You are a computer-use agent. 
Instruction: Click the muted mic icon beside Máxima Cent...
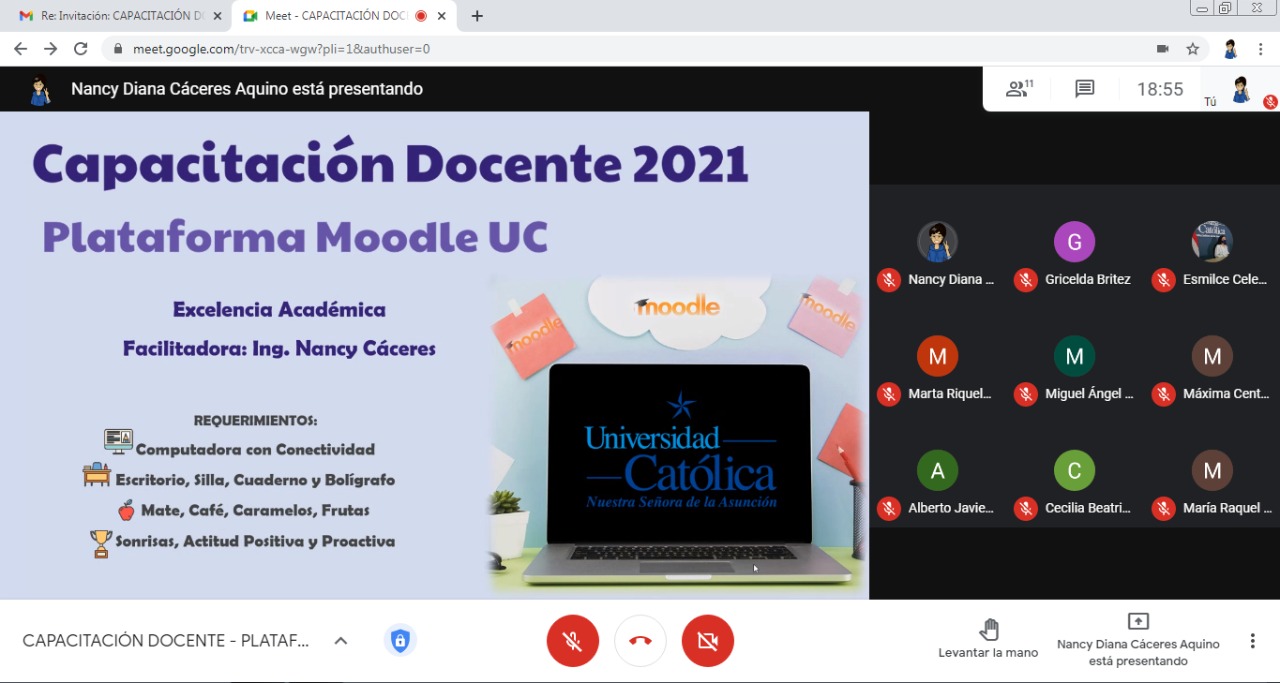click(1163, 394)
